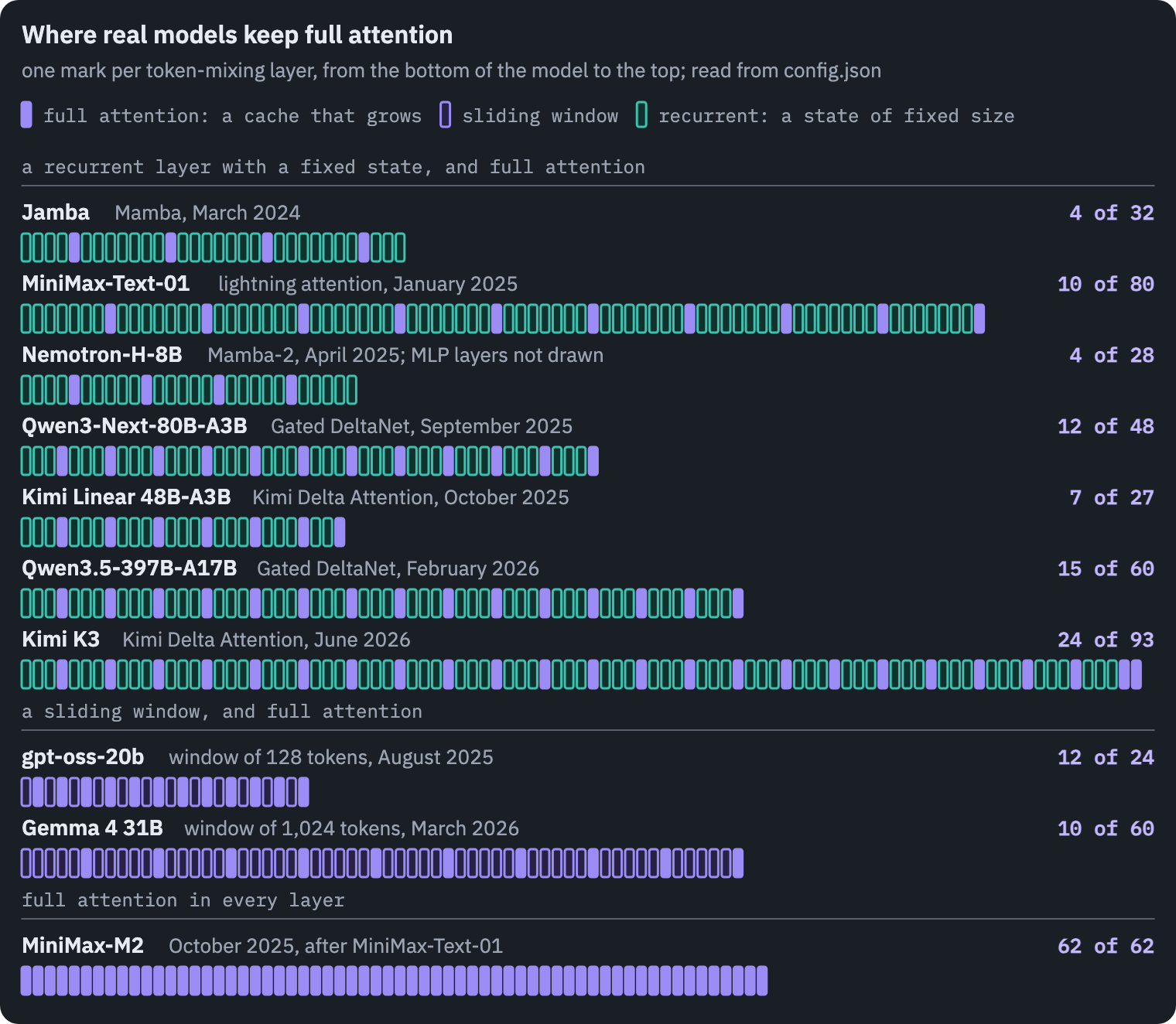Select the note 'Gated DeltaNet, September 2025'
1176x1024 pixels.
click(422, 426)
